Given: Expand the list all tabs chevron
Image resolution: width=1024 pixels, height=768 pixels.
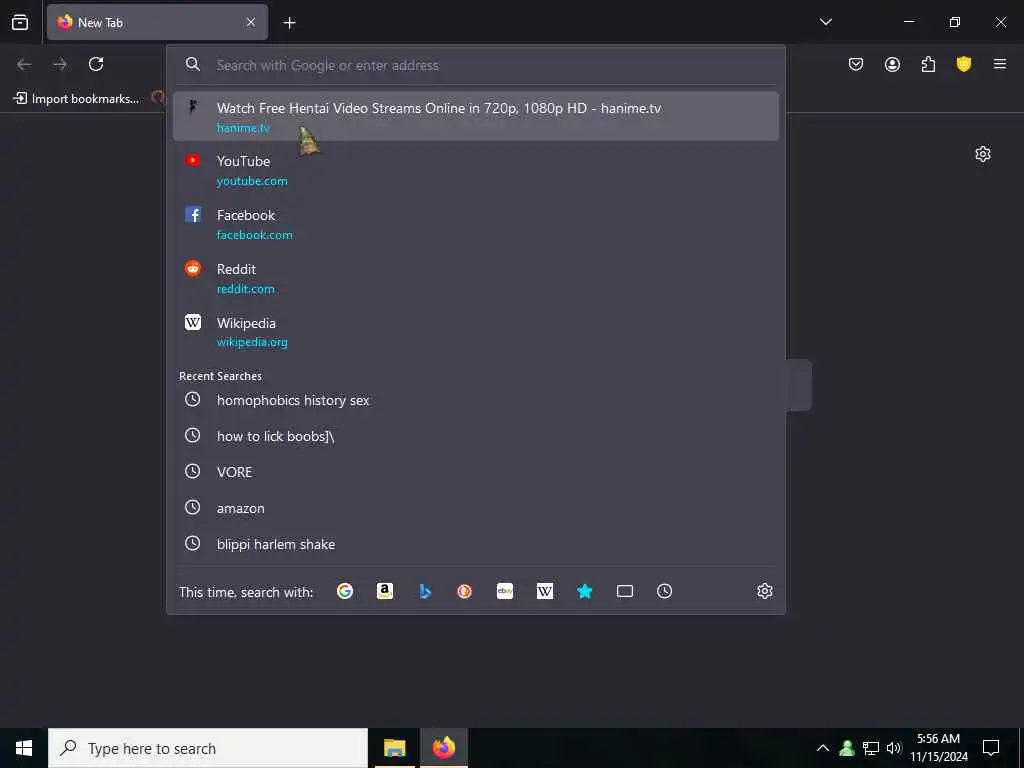Looking at the screenshot, I should click(825, 22).
